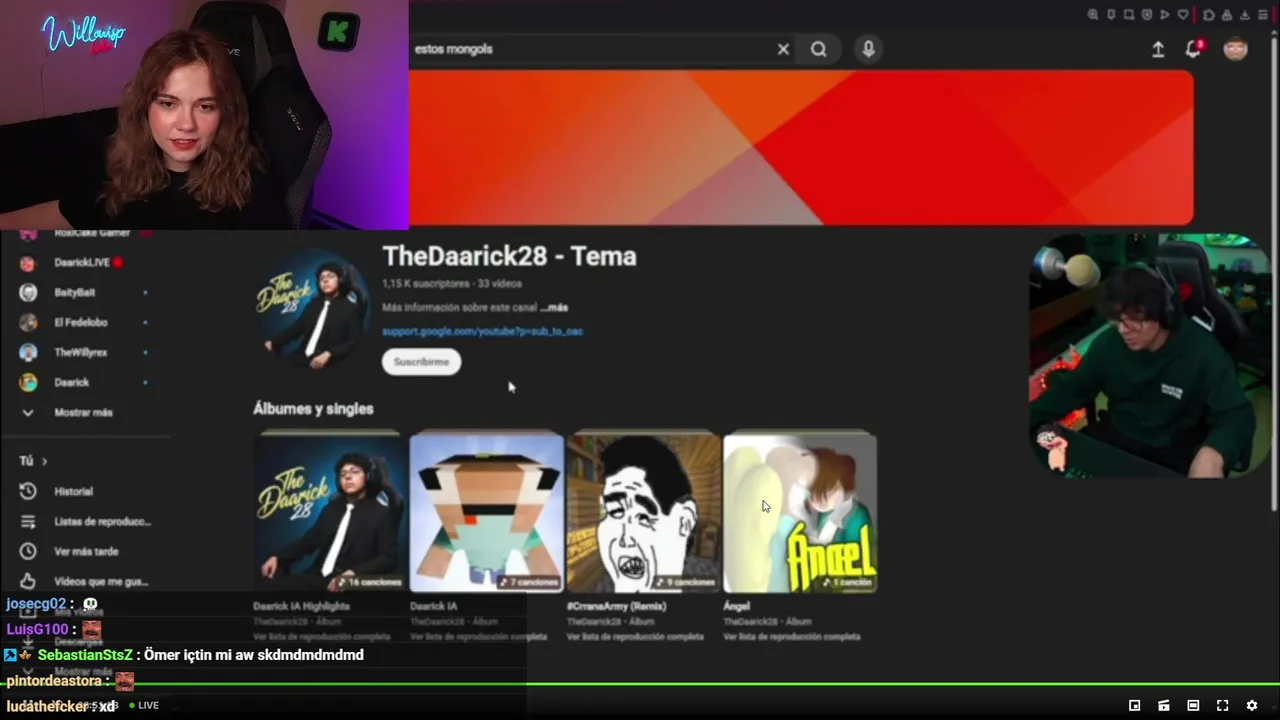
Task: Click the clip creation icon
Action: pos(1164,705)
